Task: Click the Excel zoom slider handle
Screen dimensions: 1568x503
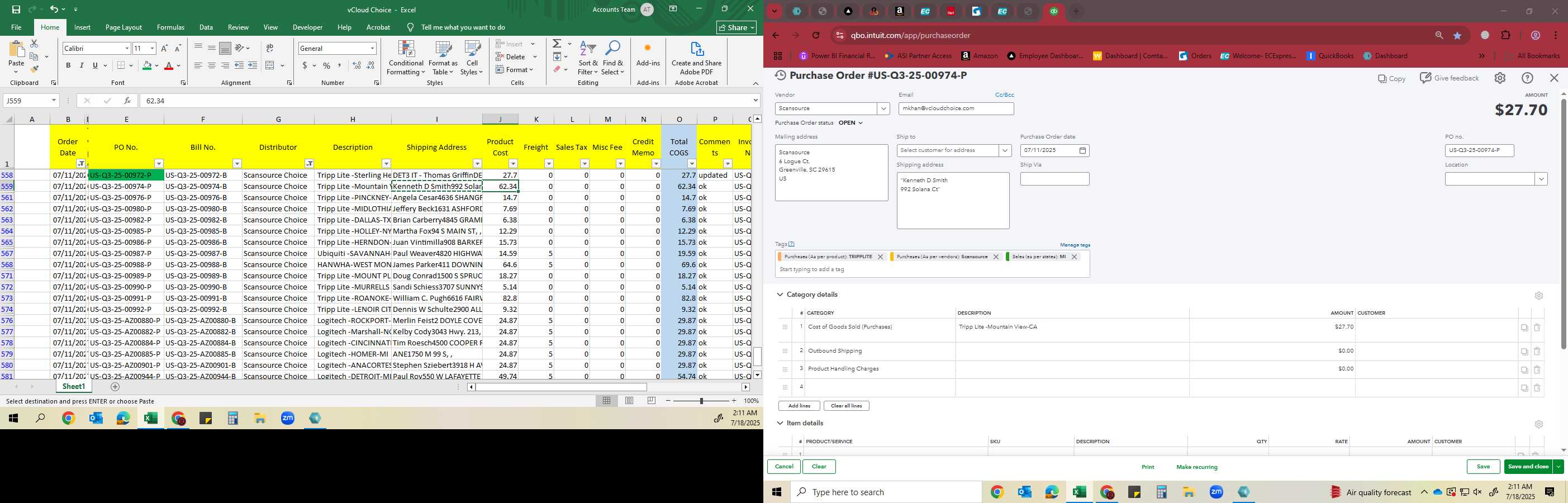Action: pos(701,401)
